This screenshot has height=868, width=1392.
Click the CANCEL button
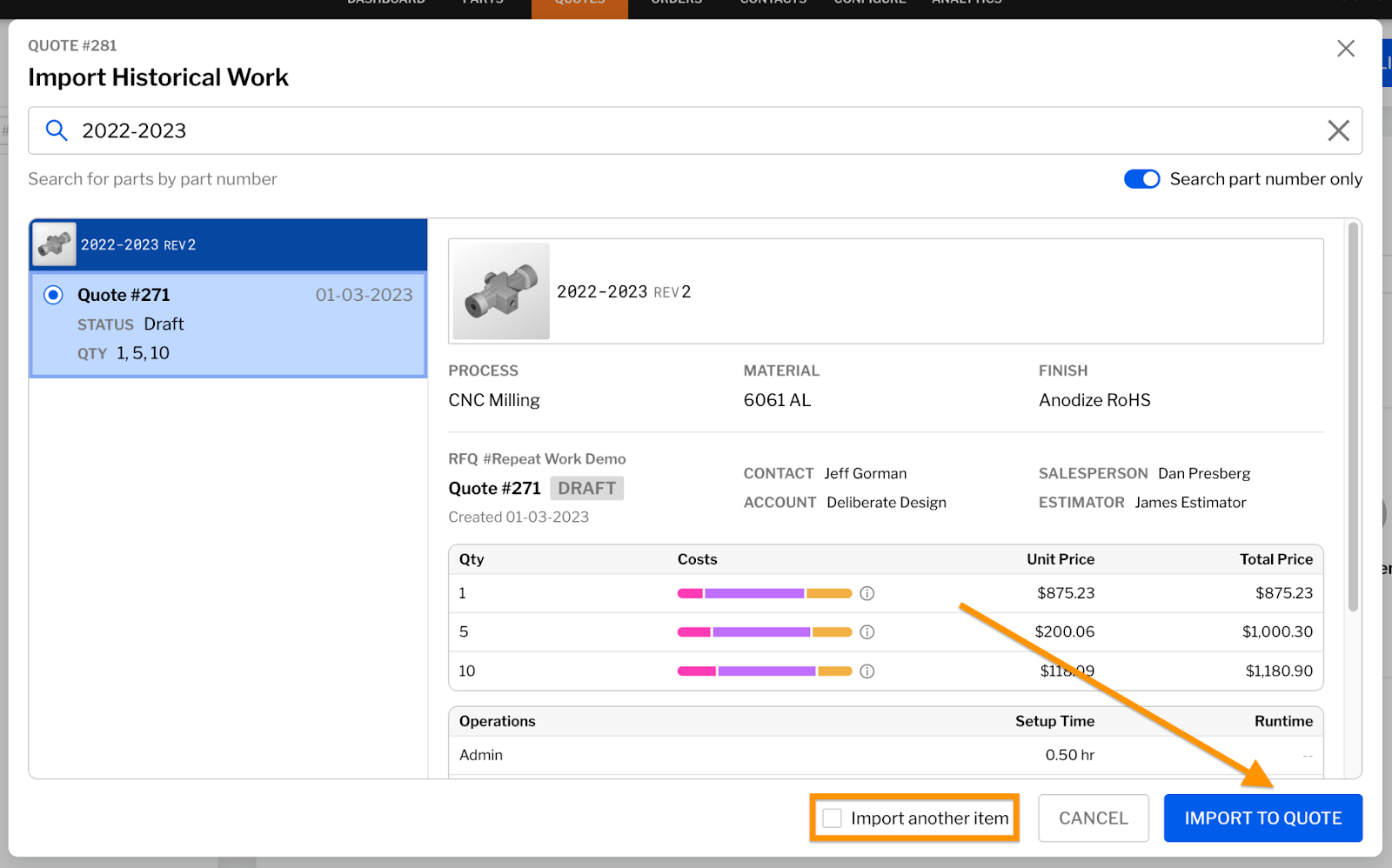pos(1094,818)
